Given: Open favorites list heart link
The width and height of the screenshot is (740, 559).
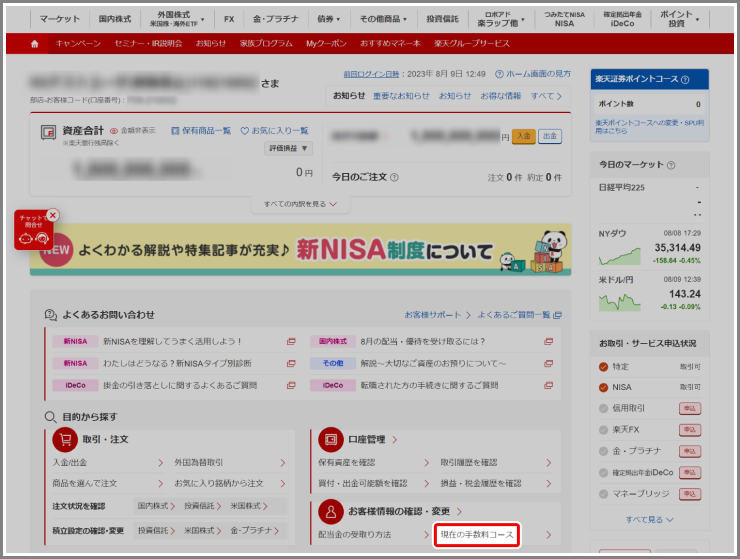Looking at the screenshot, I should click(274, 131).
